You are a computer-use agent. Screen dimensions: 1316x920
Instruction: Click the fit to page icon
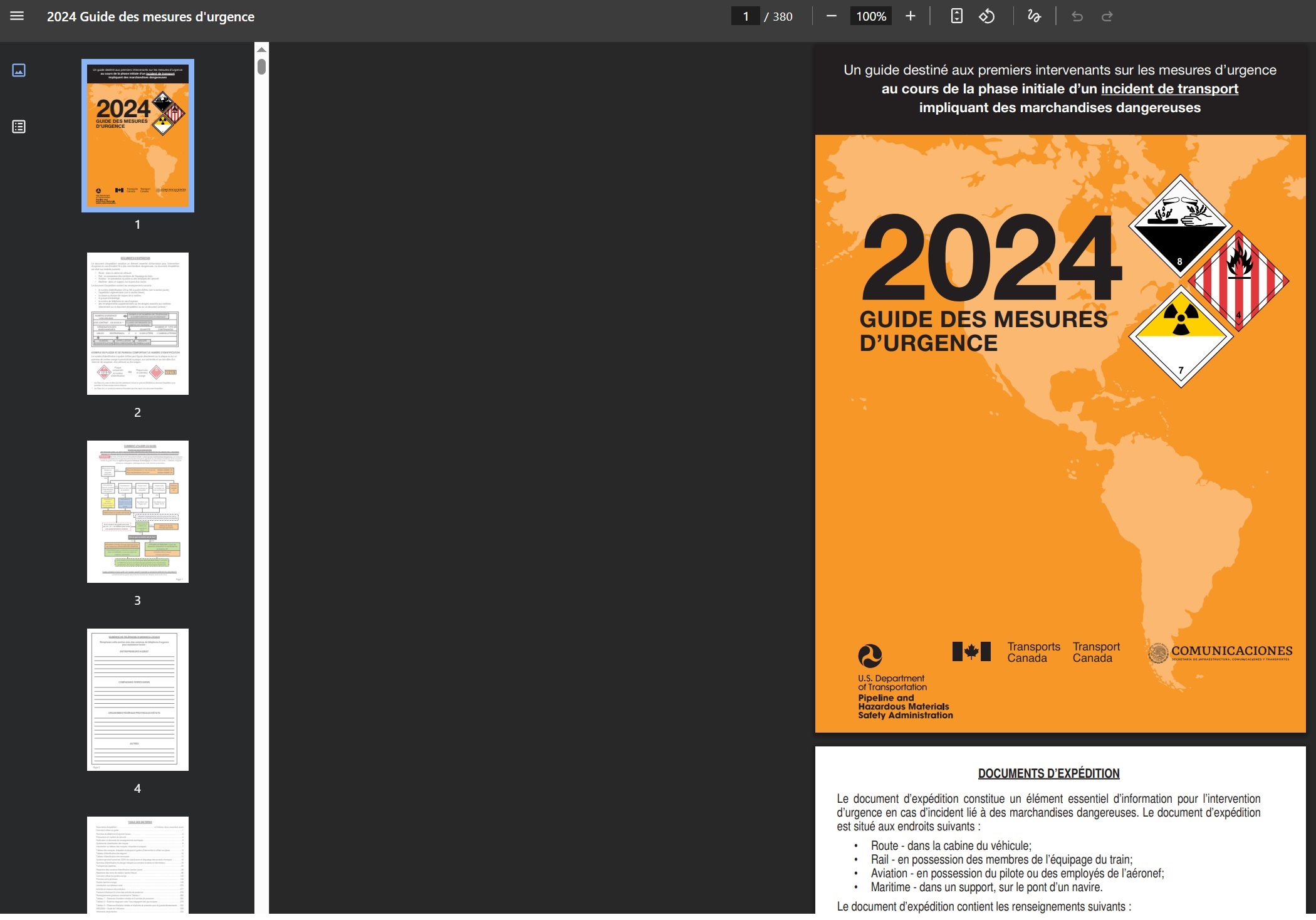956,16
